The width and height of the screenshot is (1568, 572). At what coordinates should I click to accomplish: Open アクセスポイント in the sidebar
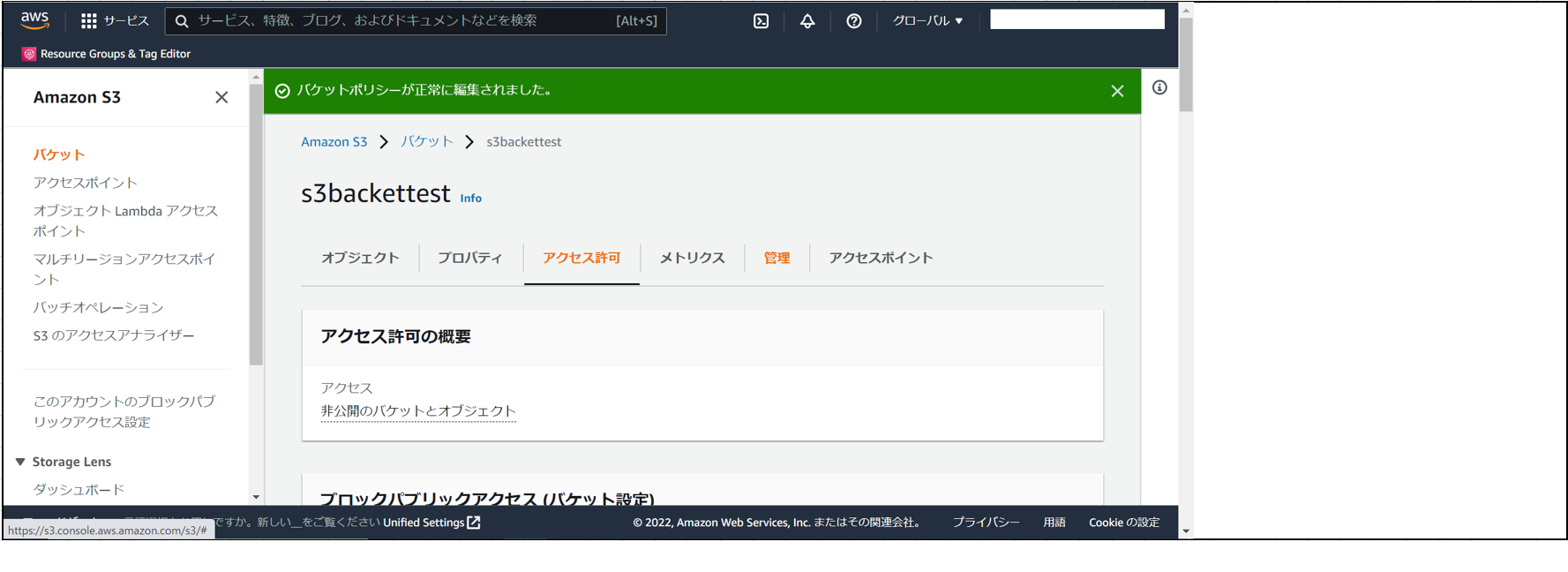tap(86, 183)
